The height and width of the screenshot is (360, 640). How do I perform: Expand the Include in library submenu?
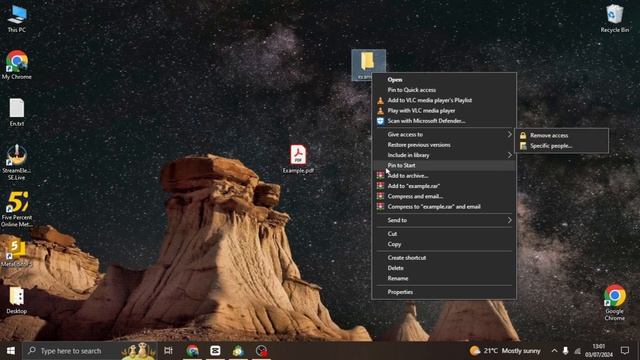click(444, 155)
